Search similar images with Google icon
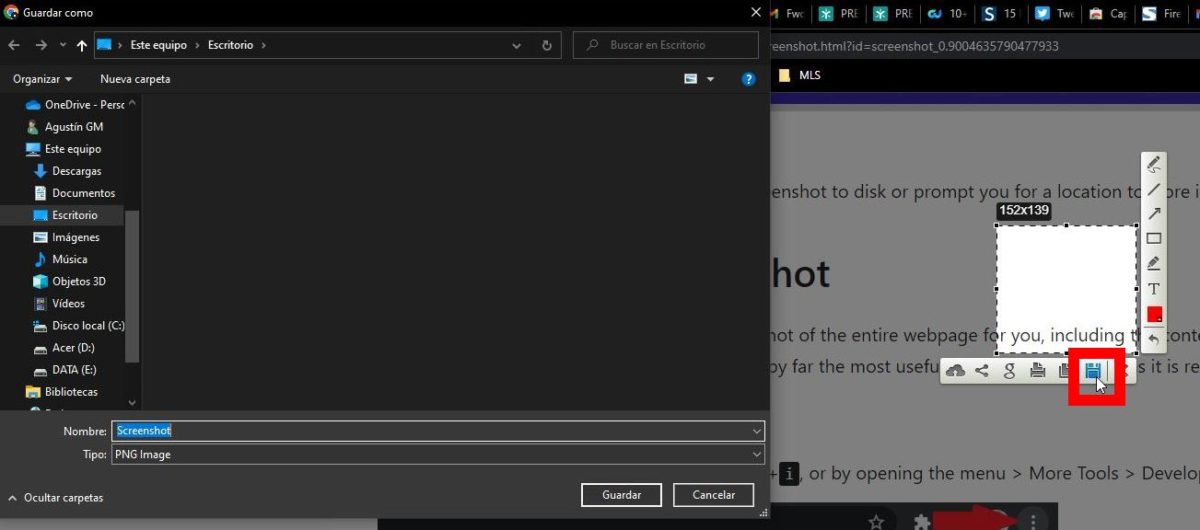This screenshot has width=1200, height=530. click(x=1010, y=371)
